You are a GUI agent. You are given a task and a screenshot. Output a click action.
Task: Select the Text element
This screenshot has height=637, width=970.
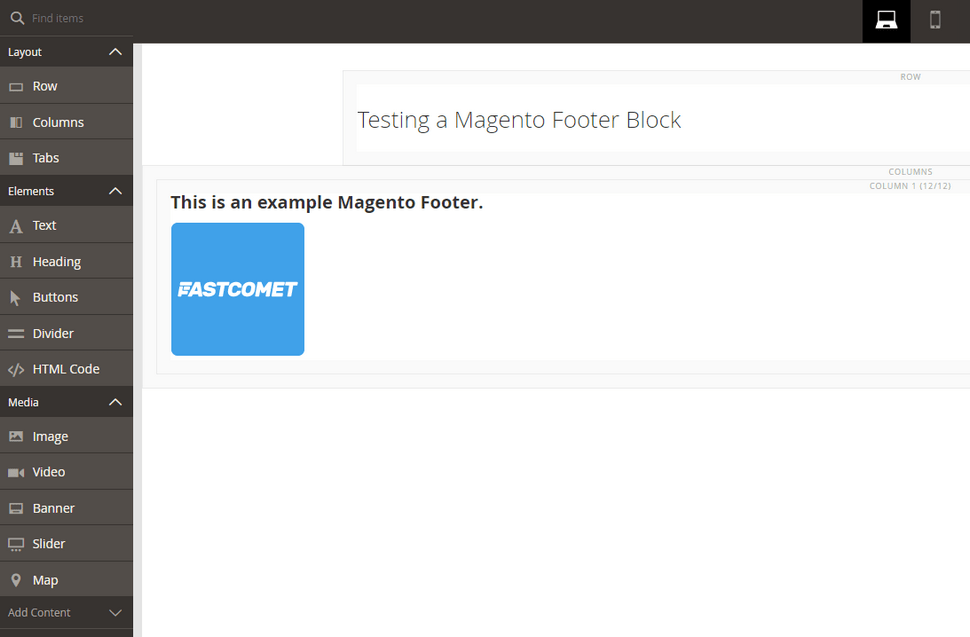click(66, 225)
